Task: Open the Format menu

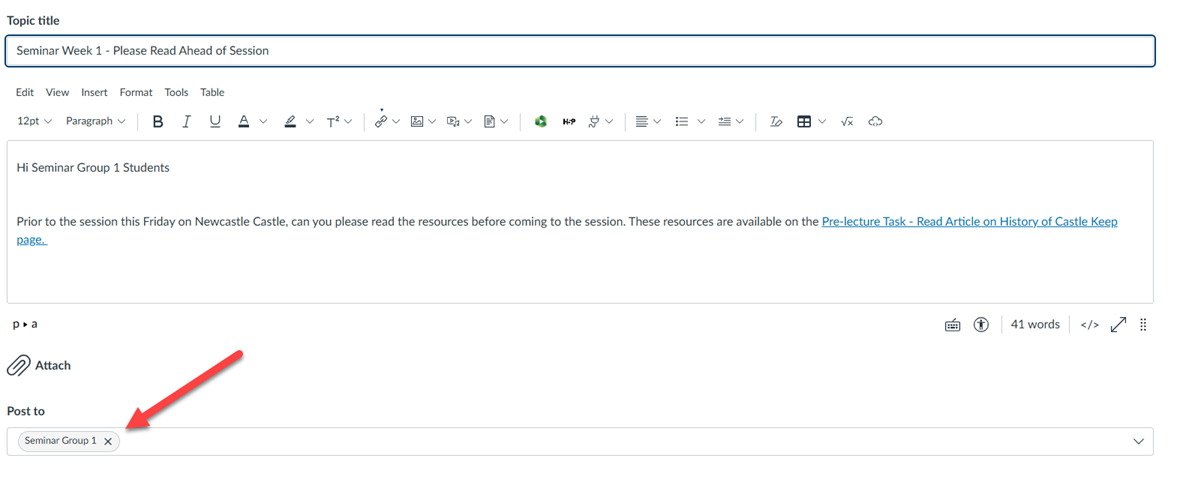Action: (136, 92)
